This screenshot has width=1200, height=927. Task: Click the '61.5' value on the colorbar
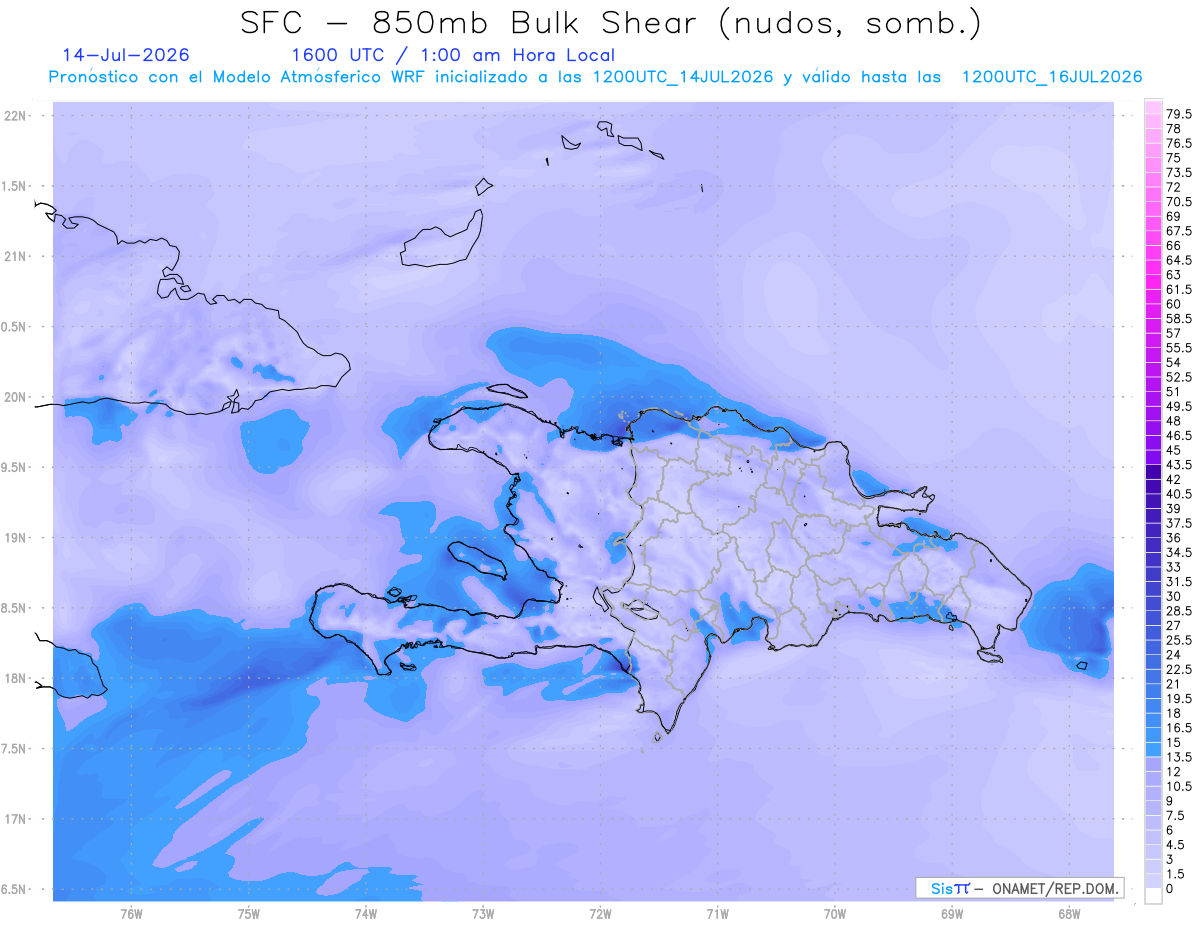coord(1179,289)
